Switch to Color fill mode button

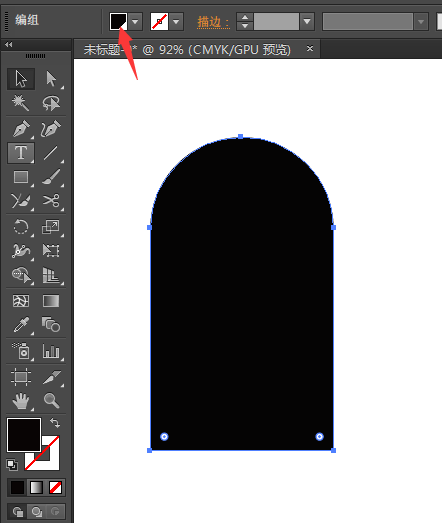[x=17, y=488]
